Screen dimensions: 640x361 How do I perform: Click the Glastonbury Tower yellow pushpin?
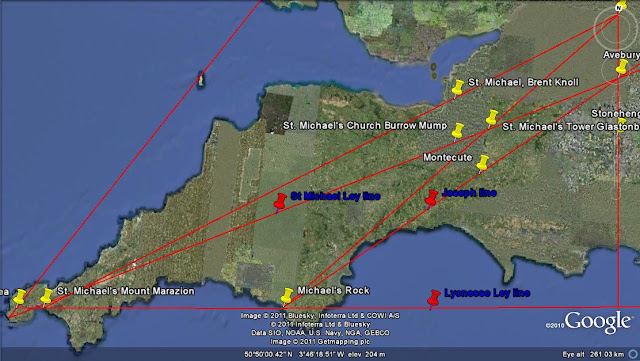click(492, 118)
